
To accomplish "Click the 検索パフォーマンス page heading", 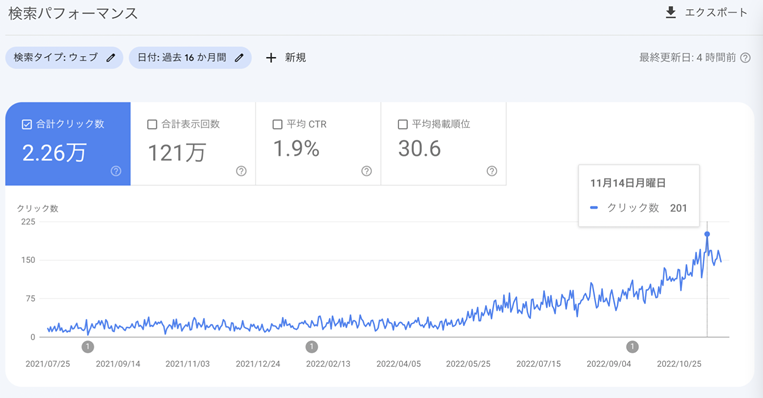I will pyautogui.click(x=73, y=14).
